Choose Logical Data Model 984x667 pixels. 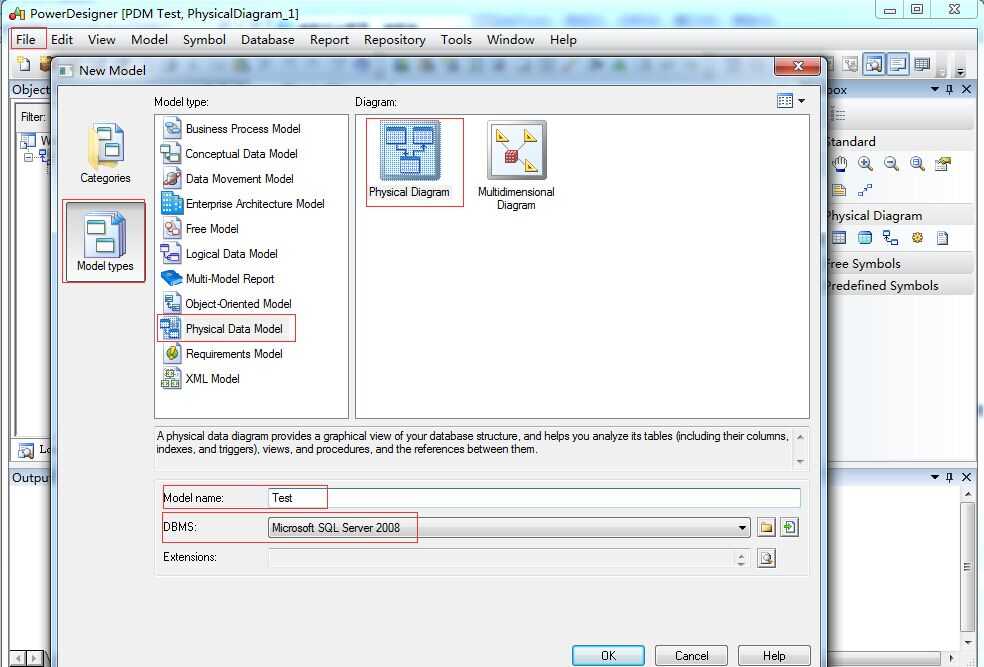[x=220, y=254]
